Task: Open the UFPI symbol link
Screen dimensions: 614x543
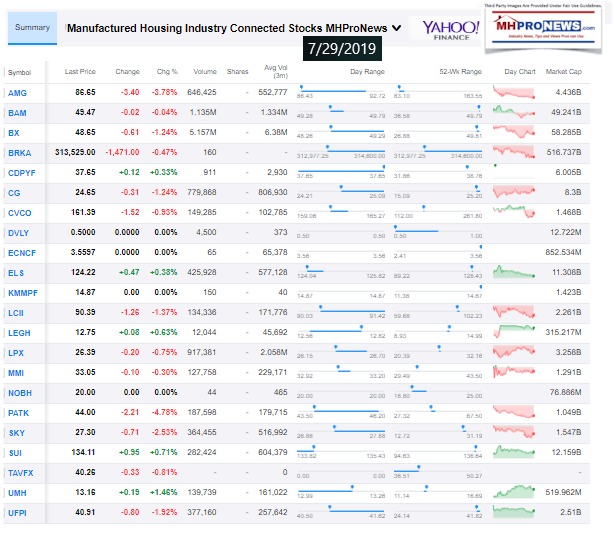Action: (17, 513)
